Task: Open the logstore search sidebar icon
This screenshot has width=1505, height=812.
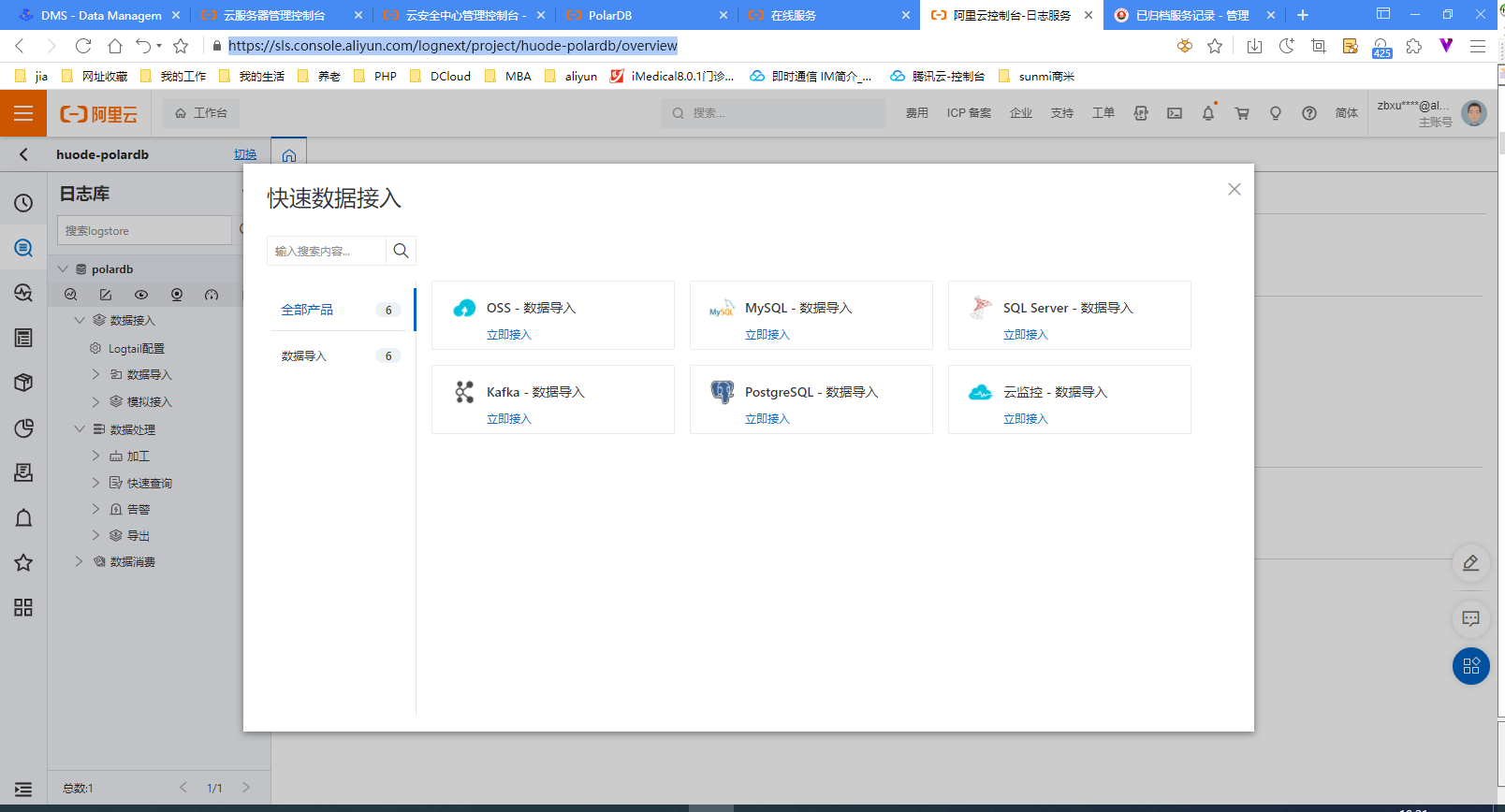Action: (23, 248)
